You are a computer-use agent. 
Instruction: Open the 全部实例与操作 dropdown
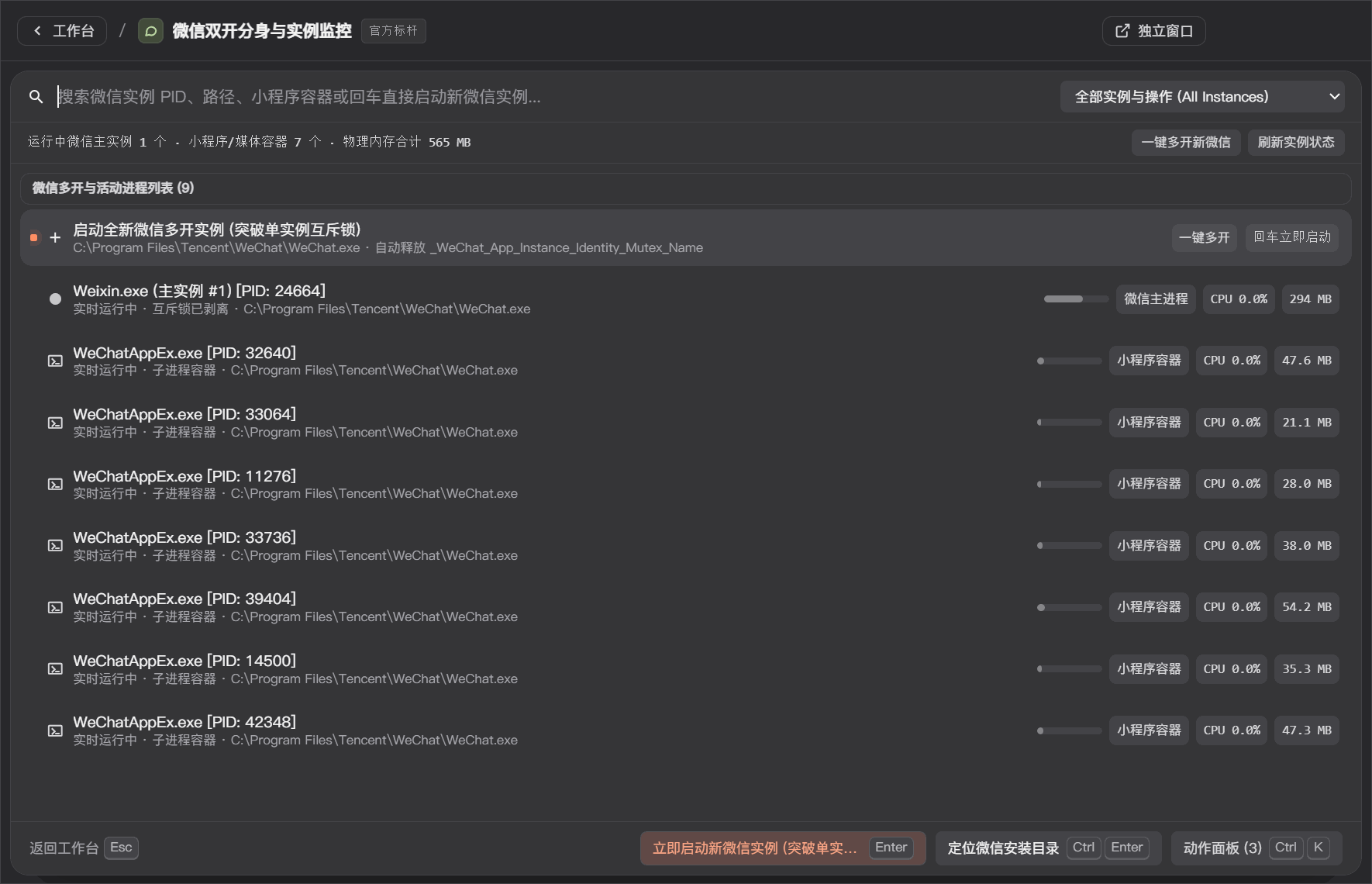pos(1202,97)
